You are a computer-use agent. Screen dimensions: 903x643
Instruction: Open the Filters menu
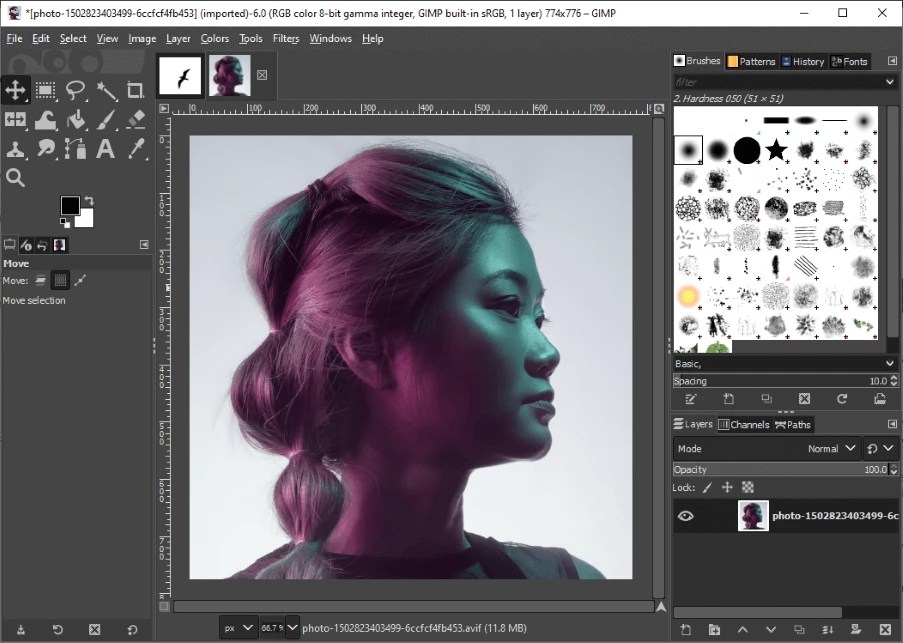(286, 38)
